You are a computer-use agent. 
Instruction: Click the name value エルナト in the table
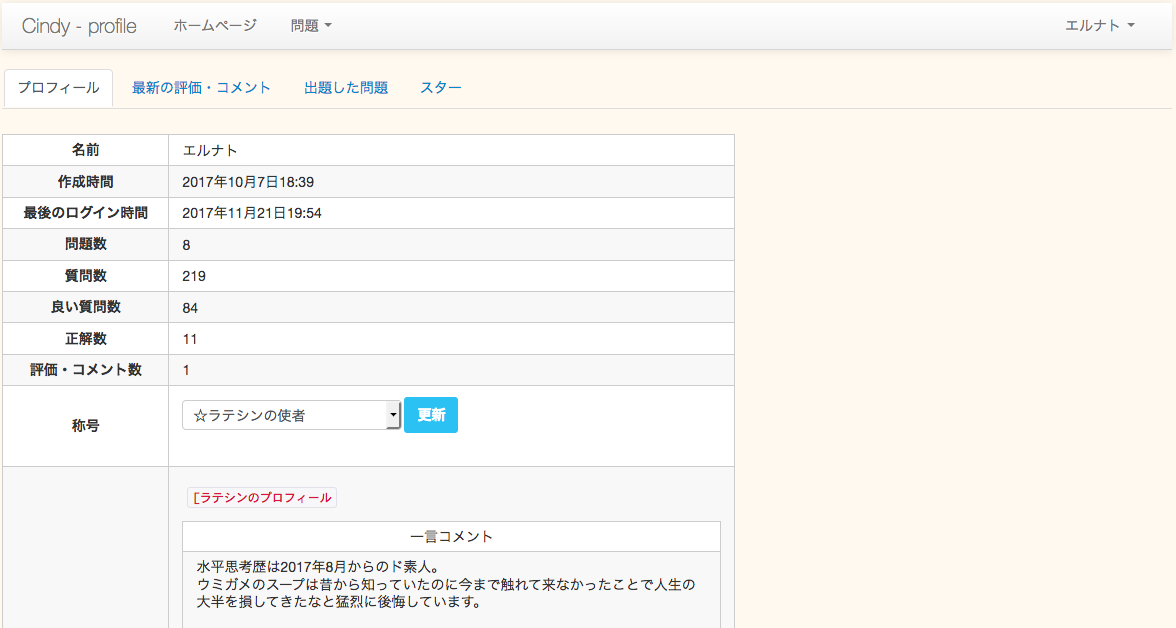click(210, 151)
